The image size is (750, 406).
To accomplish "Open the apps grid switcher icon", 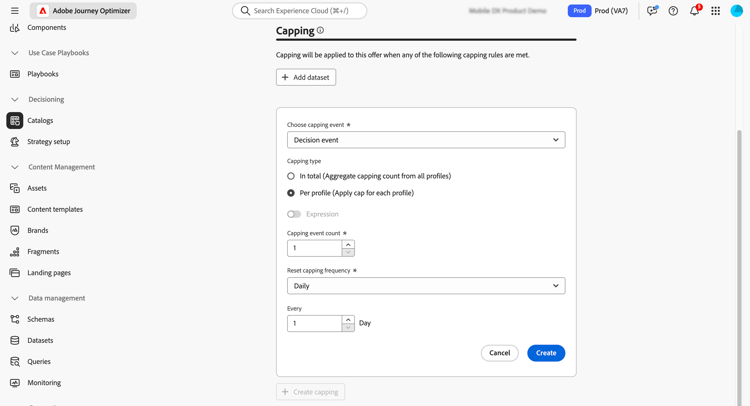I will [715, 11].
